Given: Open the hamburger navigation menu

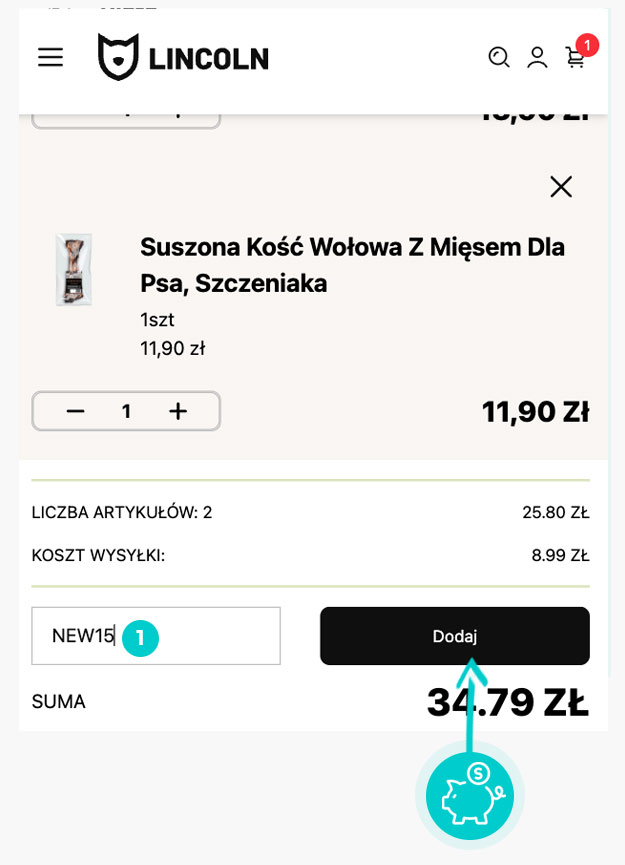Looking at the screenshot, I should [x=50, y=57].
